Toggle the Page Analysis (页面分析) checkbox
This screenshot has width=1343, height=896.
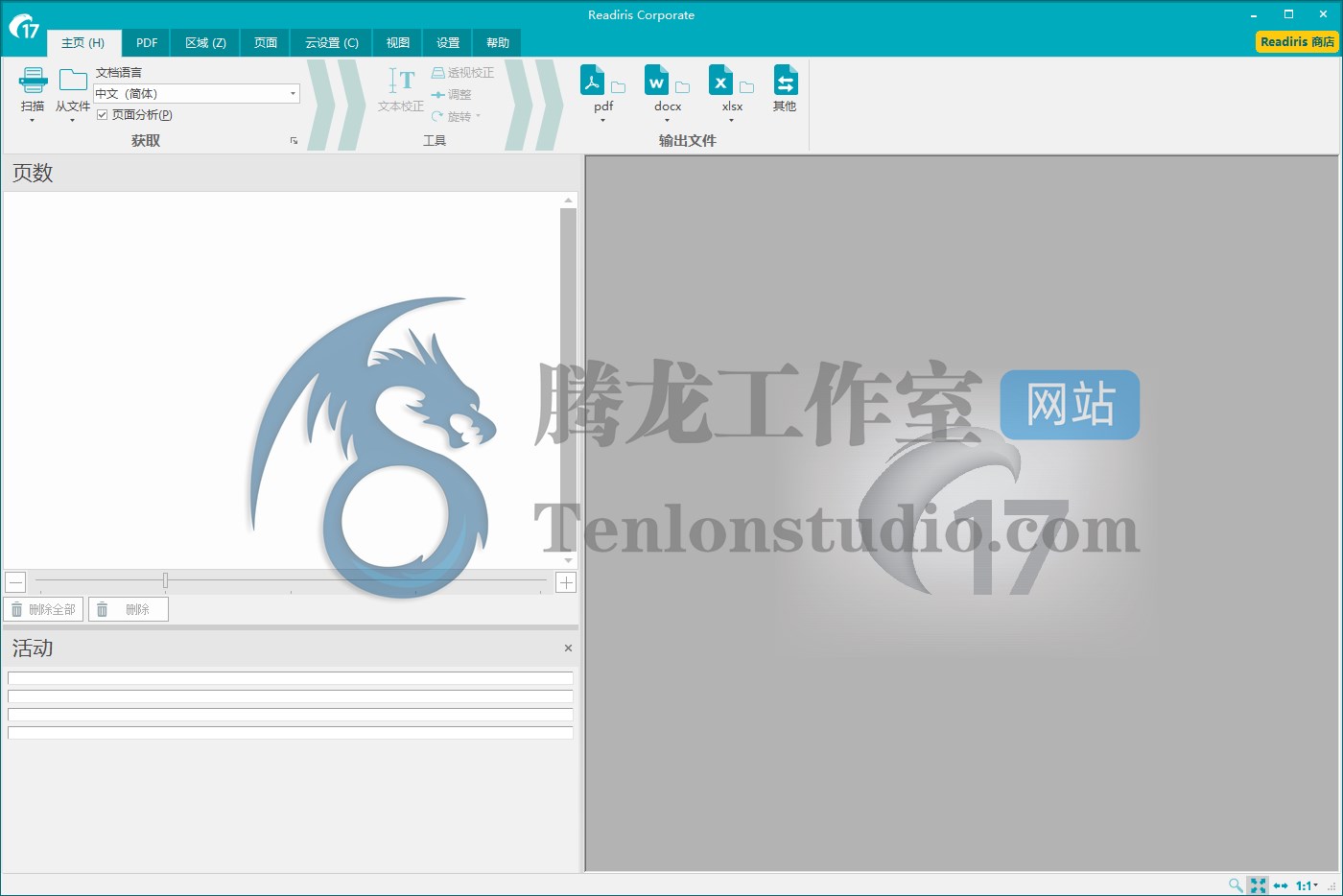pyautogui.click(x=102, y=115)
